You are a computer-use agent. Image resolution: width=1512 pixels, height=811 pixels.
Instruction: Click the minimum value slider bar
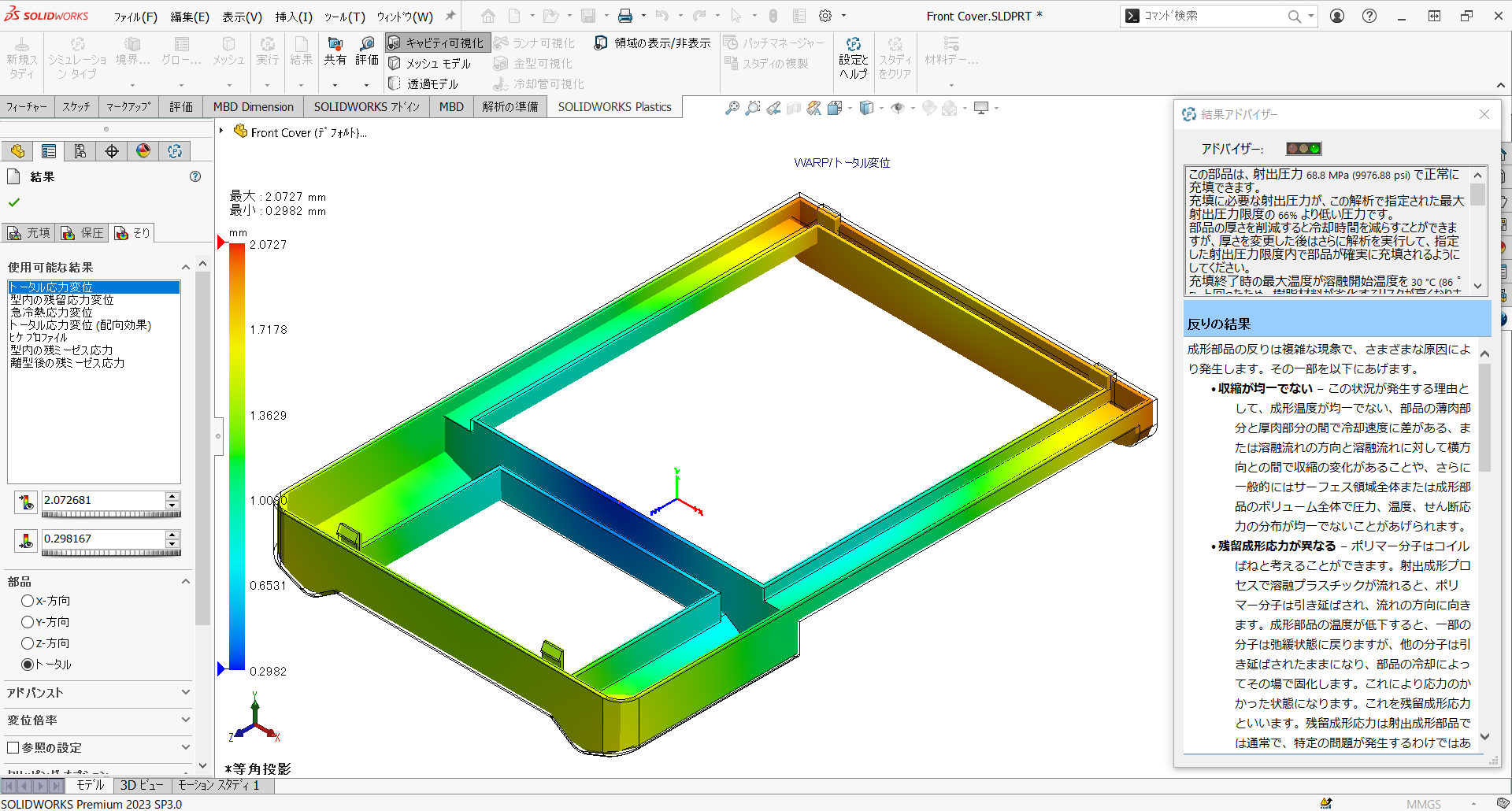pyautogui.click(x=111, y=553)
